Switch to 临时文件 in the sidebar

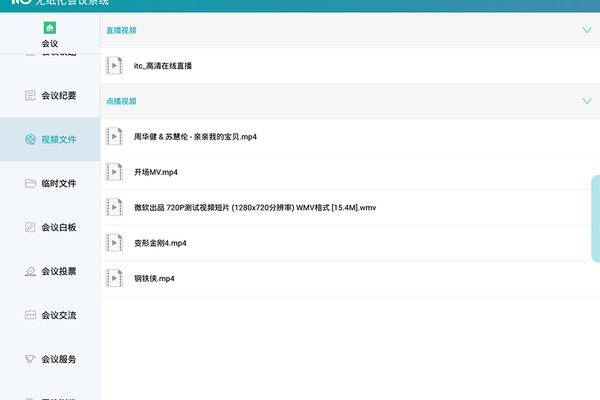[58, 183]
